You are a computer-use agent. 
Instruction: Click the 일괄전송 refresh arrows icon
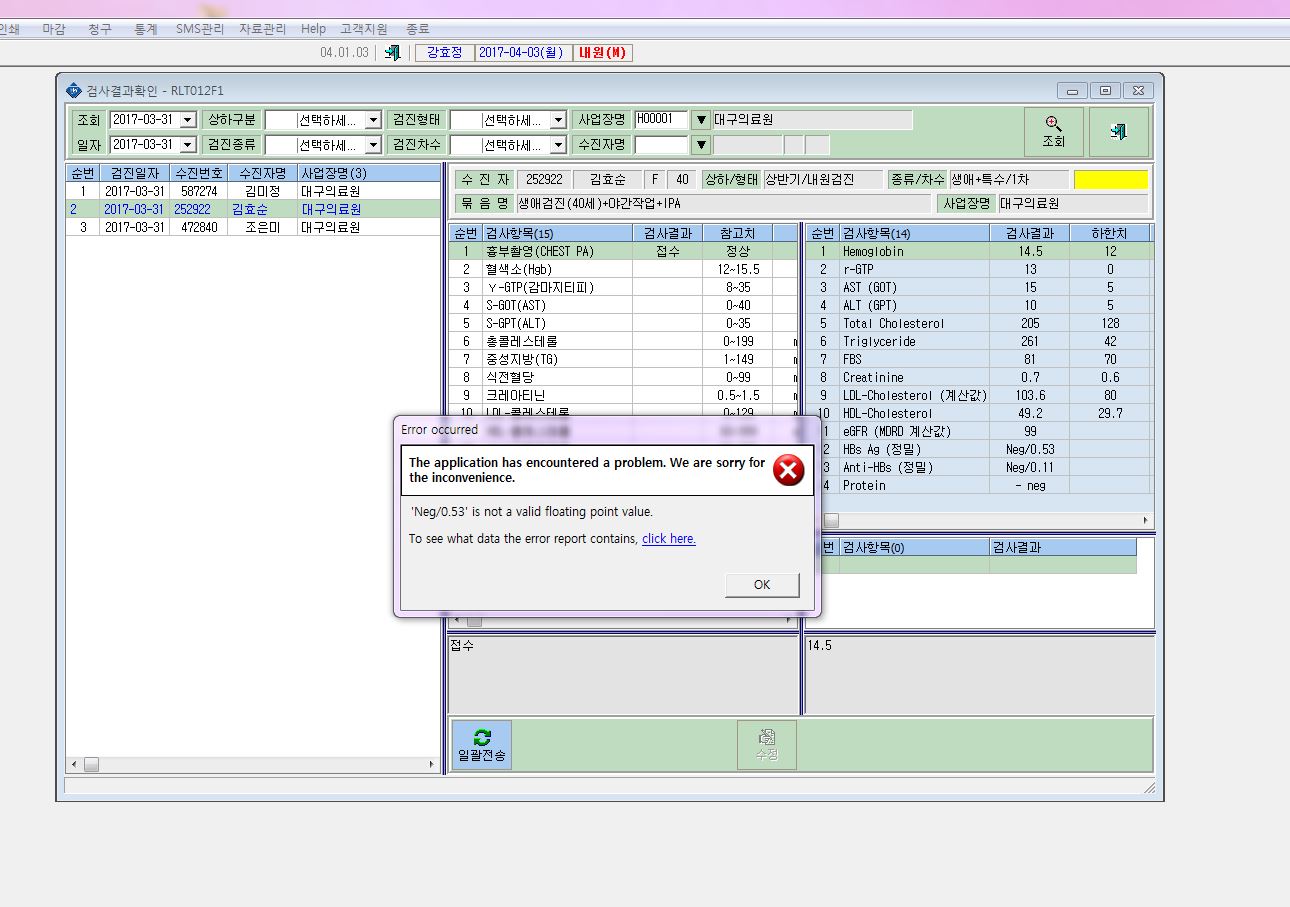click(x=482, y=737)
